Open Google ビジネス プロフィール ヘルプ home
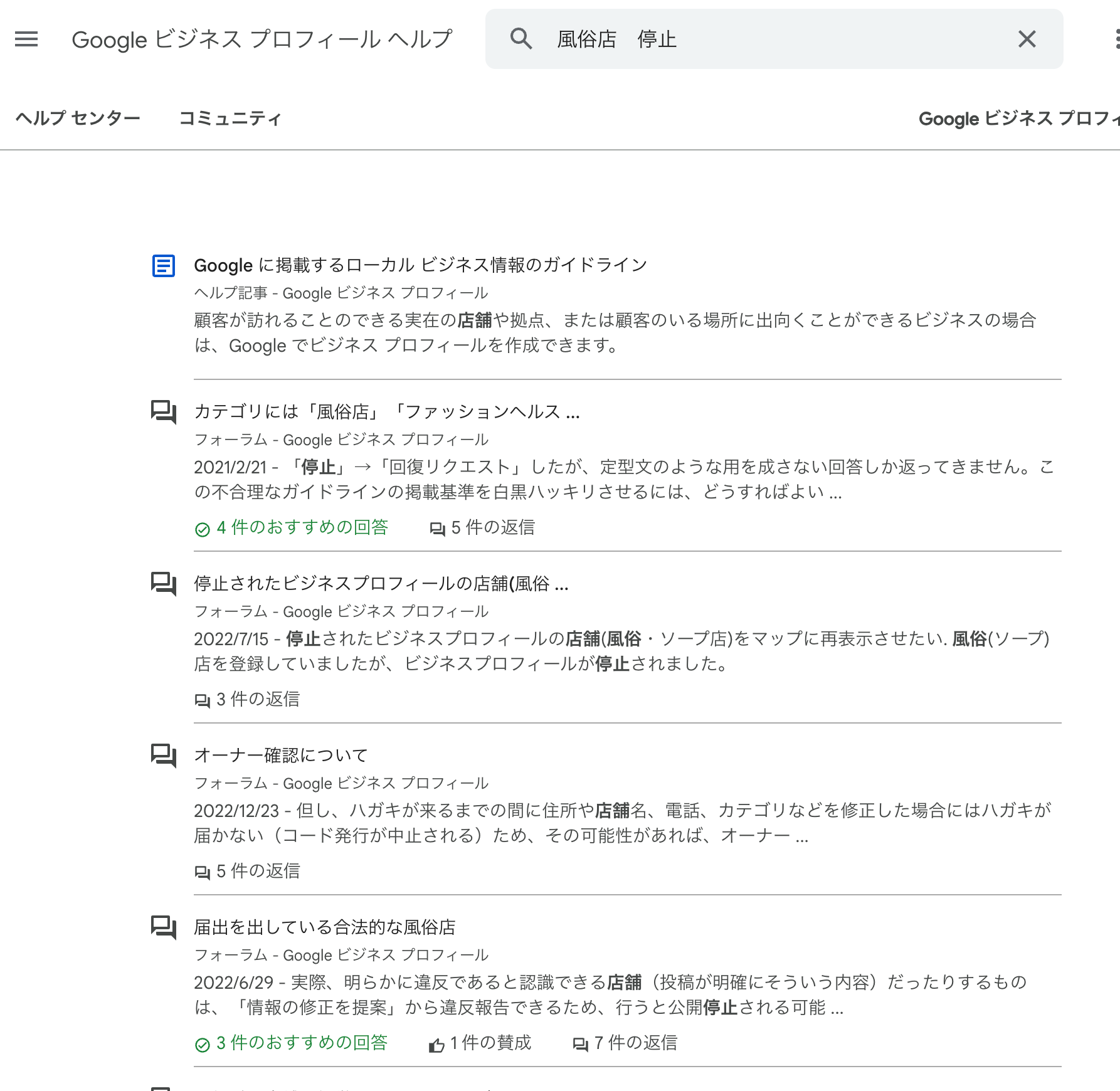Viewport: 1120px width, 1091px height. click(x=262, y=39)
